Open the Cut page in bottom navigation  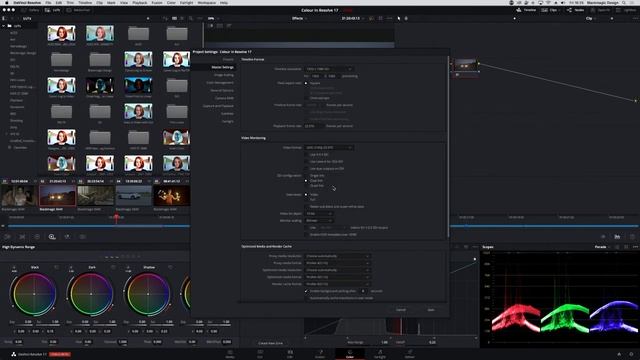pyautogui.click(x=260, y=353)
